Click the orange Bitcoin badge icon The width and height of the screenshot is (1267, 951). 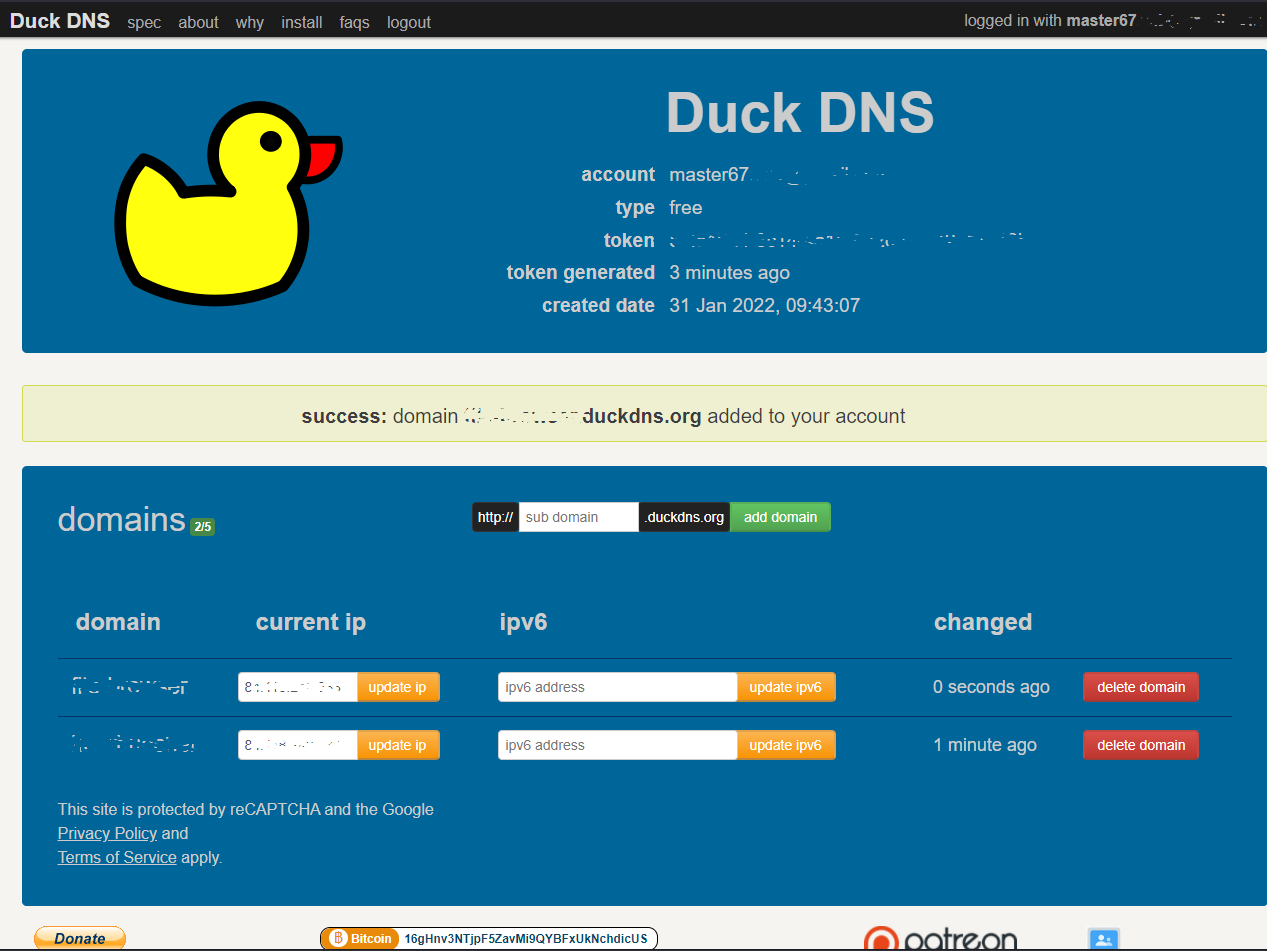point(361,939)
